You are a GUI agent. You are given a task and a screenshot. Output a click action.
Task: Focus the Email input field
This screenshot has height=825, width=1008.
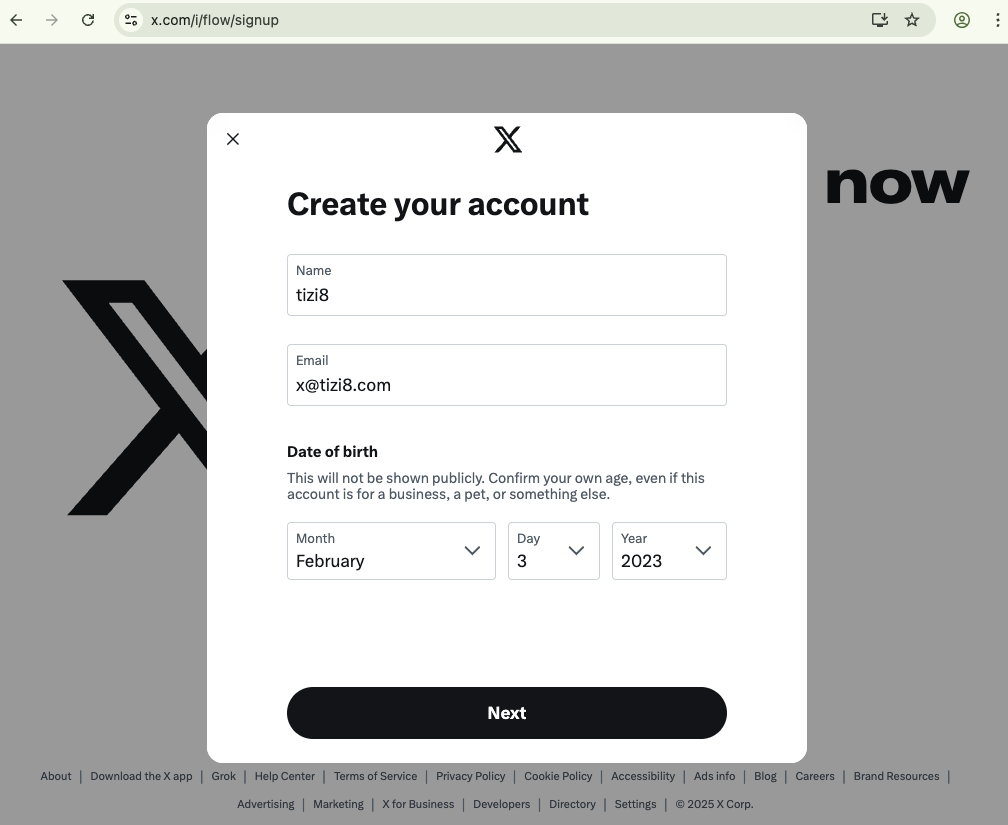[507, 375]
